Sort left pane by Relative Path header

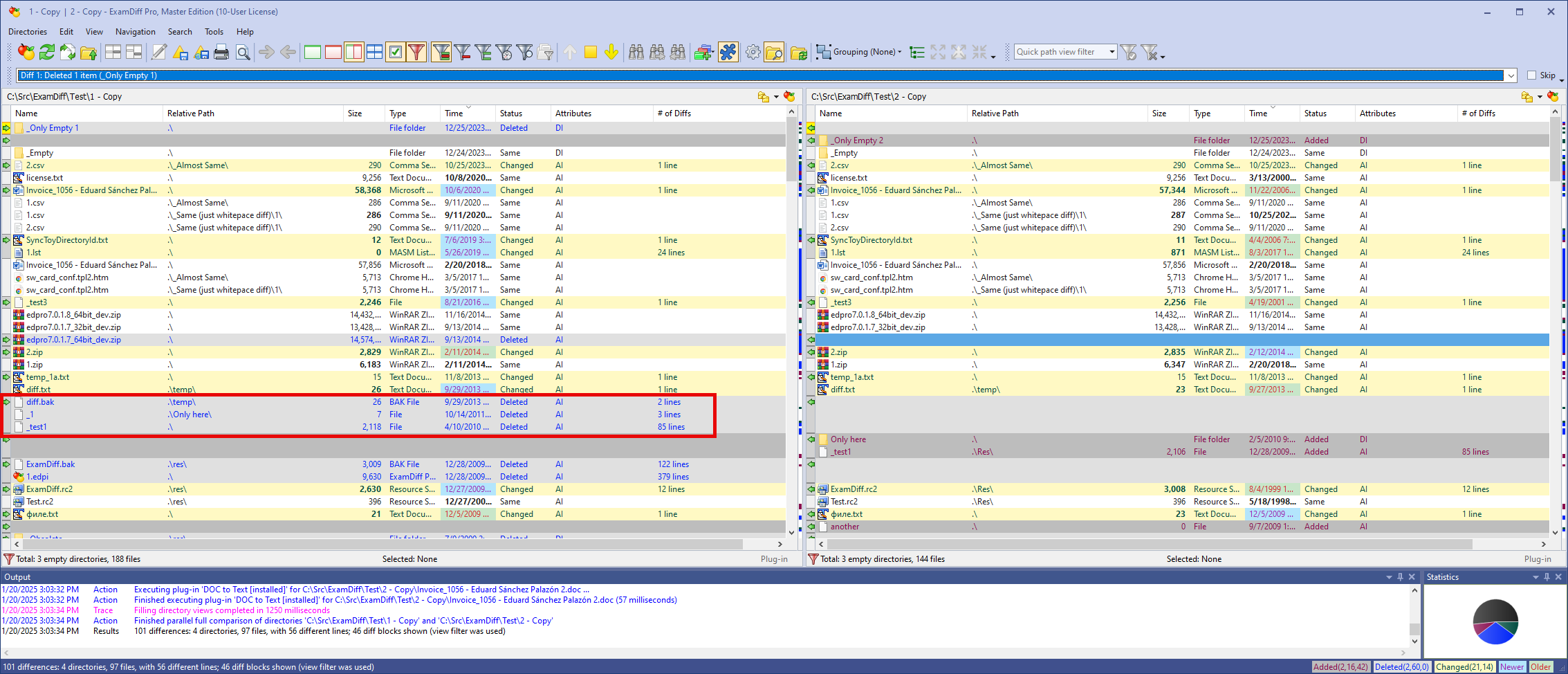point(253,113)
